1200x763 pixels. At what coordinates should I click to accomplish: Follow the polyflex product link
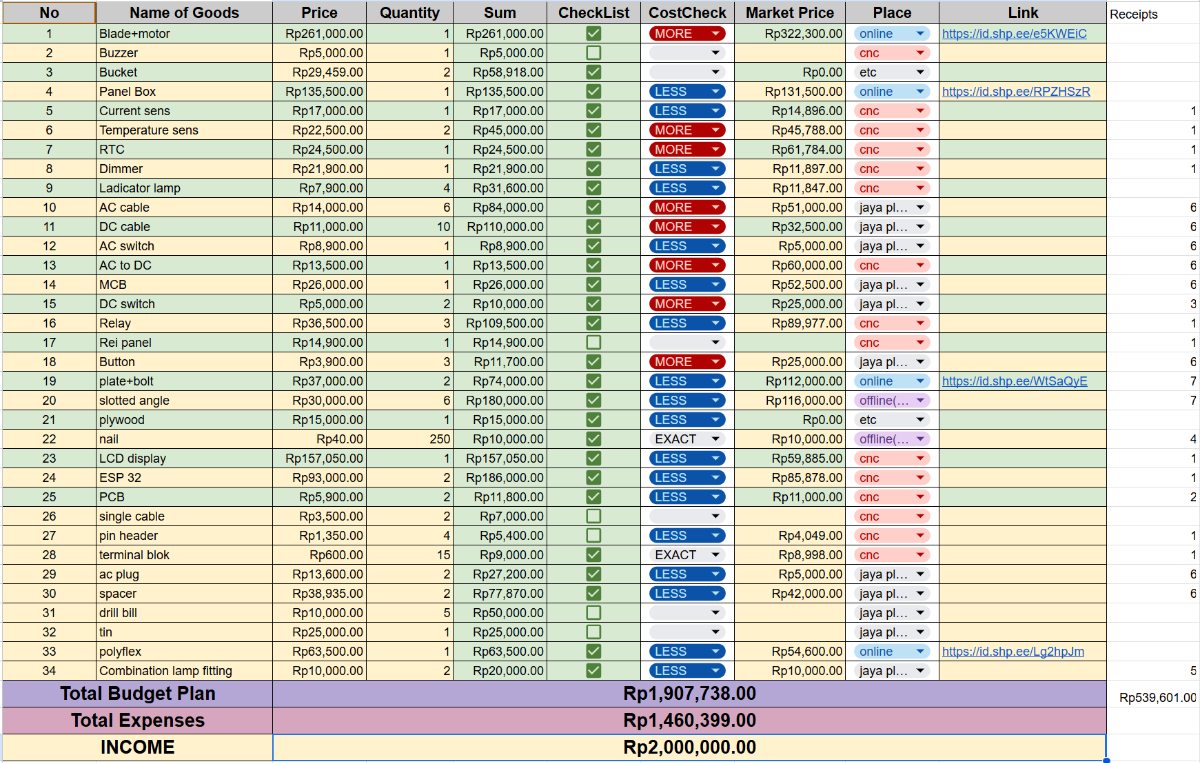(x=1012, y=652)
